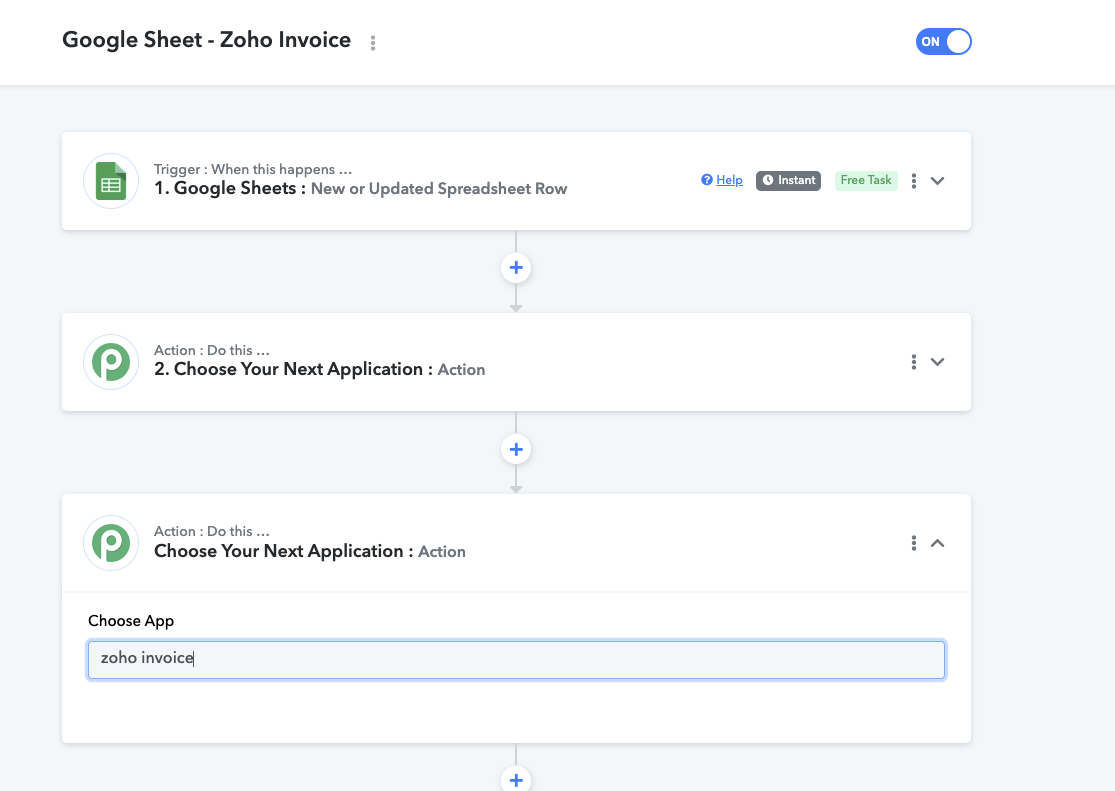The image size is (1115, 791).
Task: Add step between the two actions
Action: pos(516,450)
